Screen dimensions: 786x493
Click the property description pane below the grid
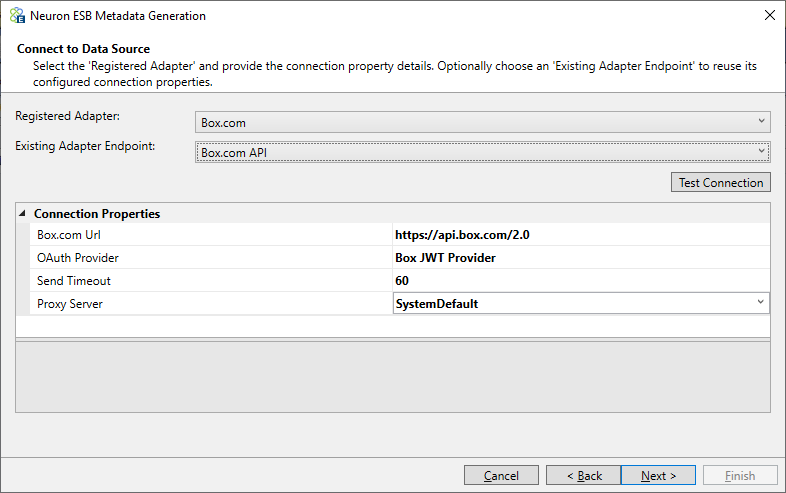392,377
